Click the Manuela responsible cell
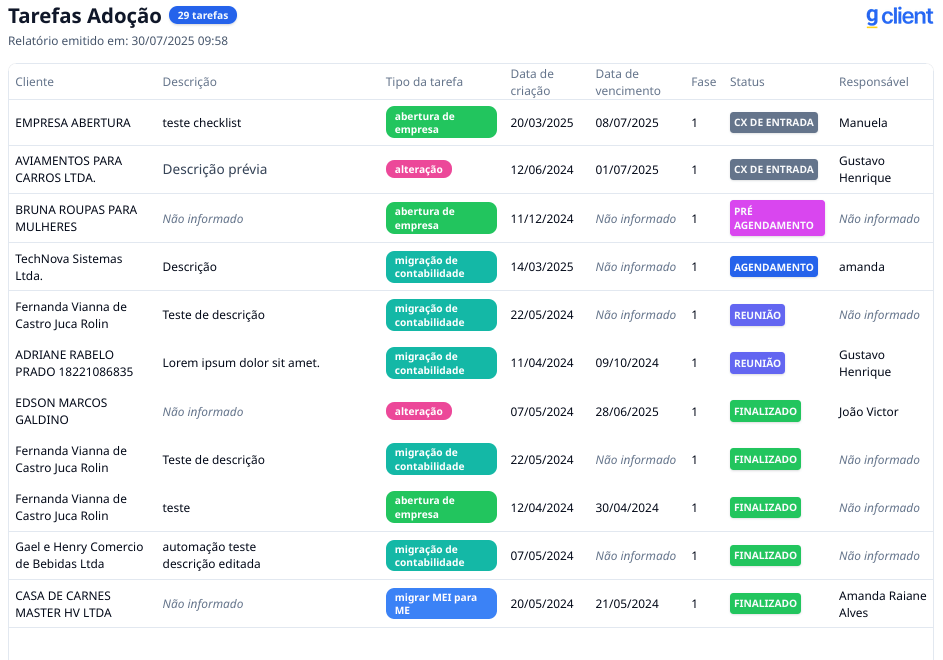 point(863,123)
